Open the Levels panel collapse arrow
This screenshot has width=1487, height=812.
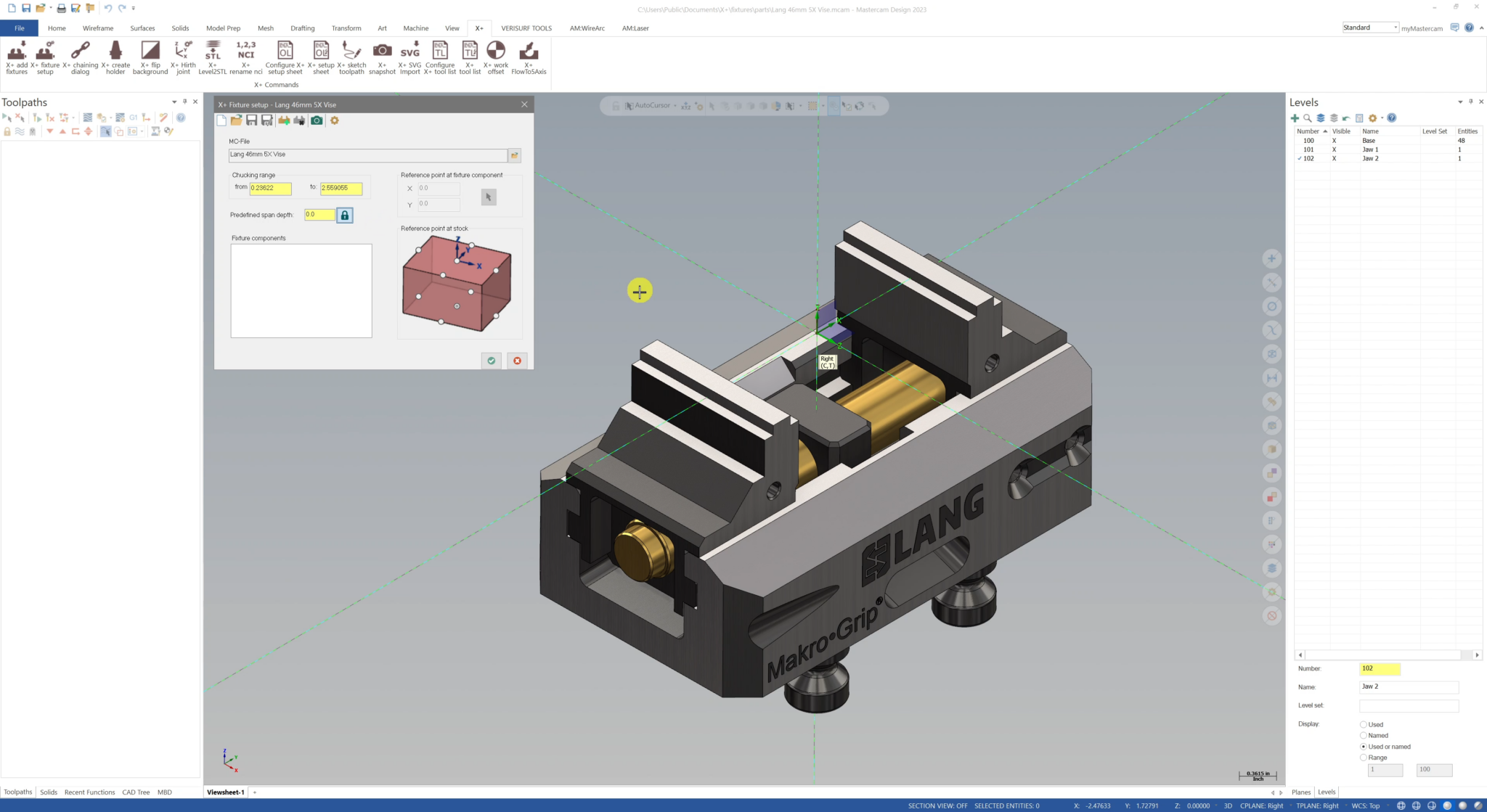1460,102
